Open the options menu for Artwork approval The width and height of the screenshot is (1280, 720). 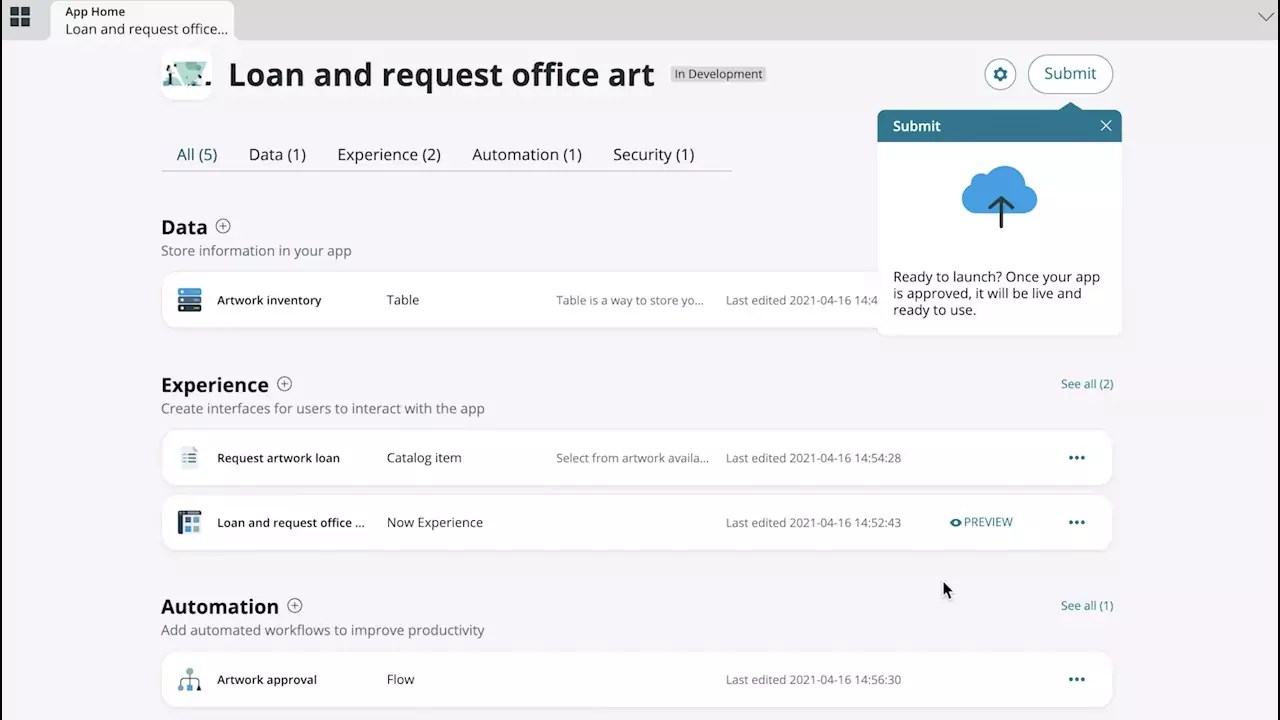tap(1077, 679)
